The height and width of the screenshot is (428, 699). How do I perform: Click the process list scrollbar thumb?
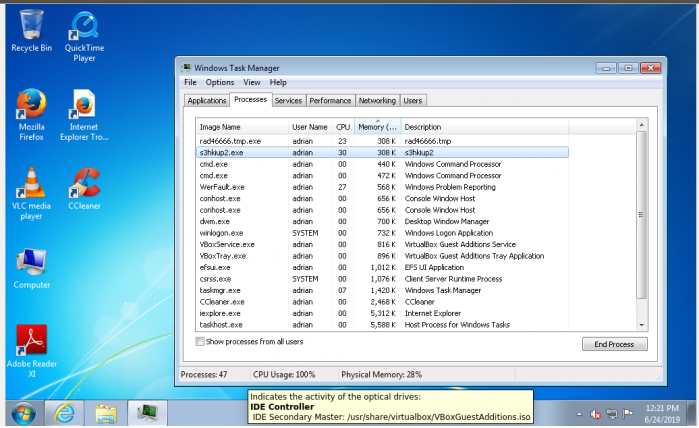click(x=641, y=215)
